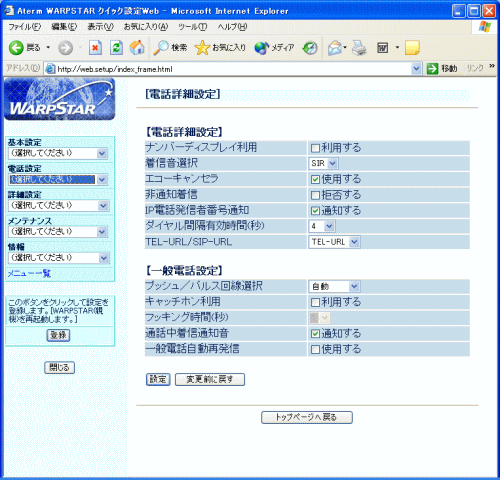Click the 閉じる button
Image resolution: width=500 pixels, height=480 pixels.
point(59,368)
